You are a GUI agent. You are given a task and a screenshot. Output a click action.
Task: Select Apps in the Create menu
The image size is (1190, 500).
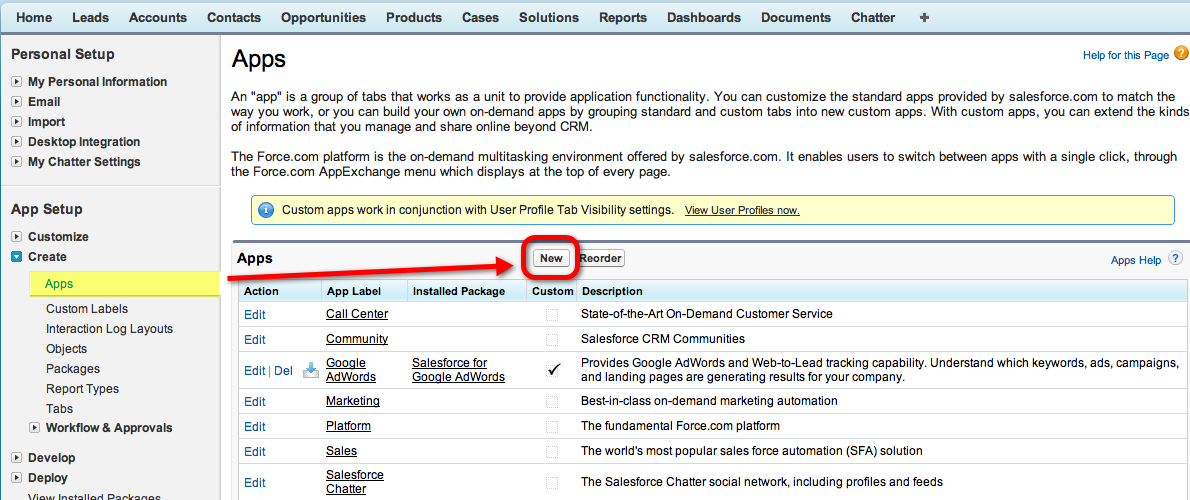(x=59, y=284)
